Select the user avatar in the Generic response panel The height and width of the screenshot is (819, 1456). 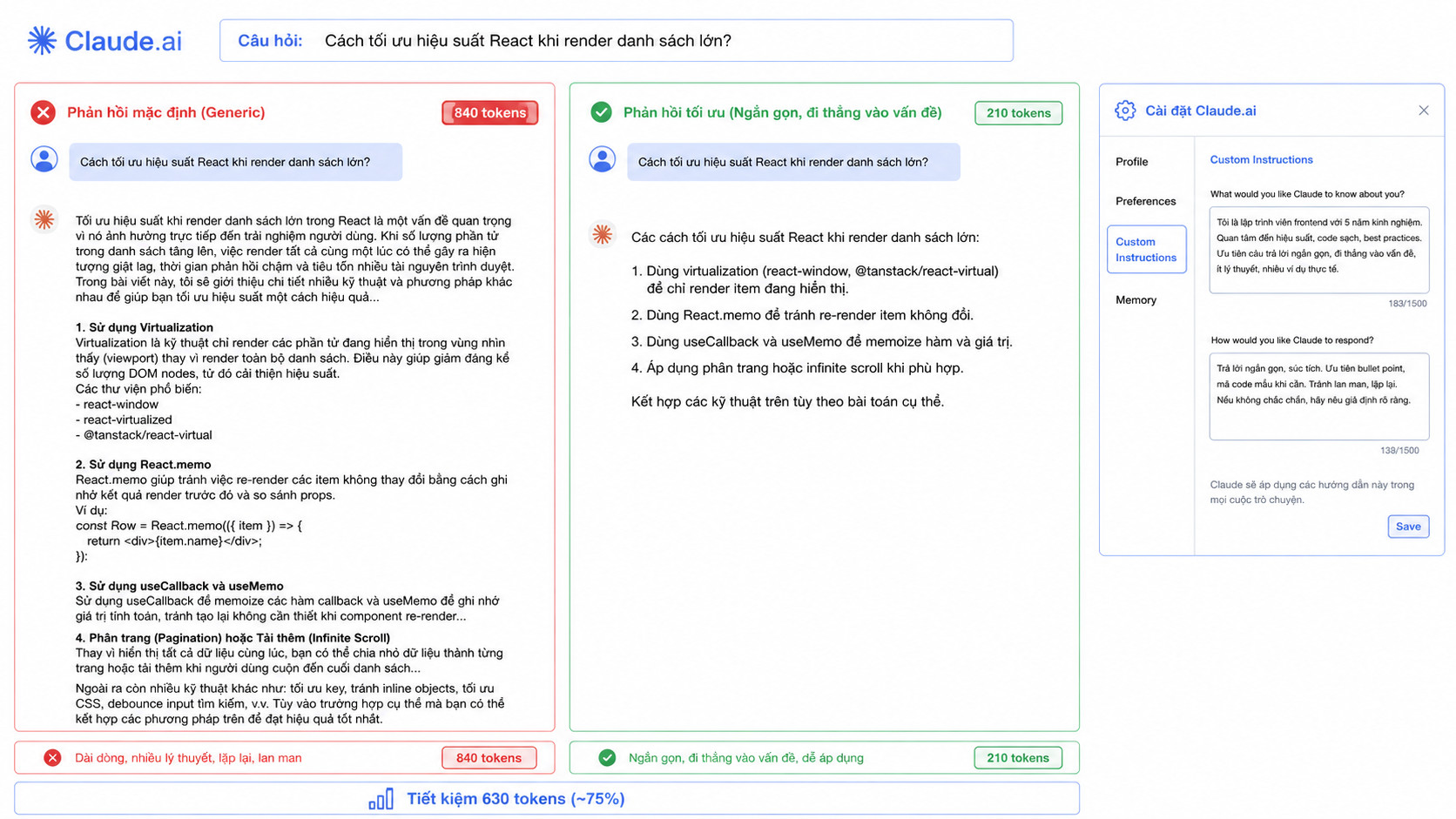point(44,159)
